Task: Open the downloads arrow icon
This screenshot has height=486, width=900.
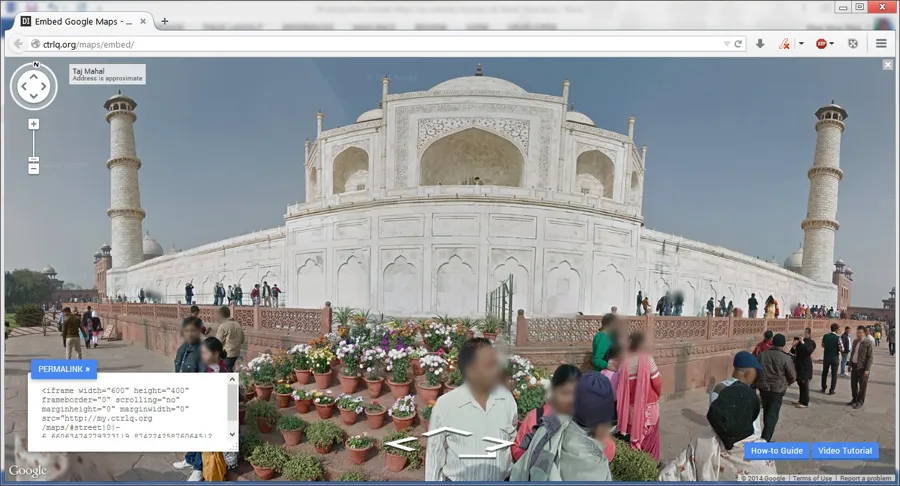Action: [760, 44]
